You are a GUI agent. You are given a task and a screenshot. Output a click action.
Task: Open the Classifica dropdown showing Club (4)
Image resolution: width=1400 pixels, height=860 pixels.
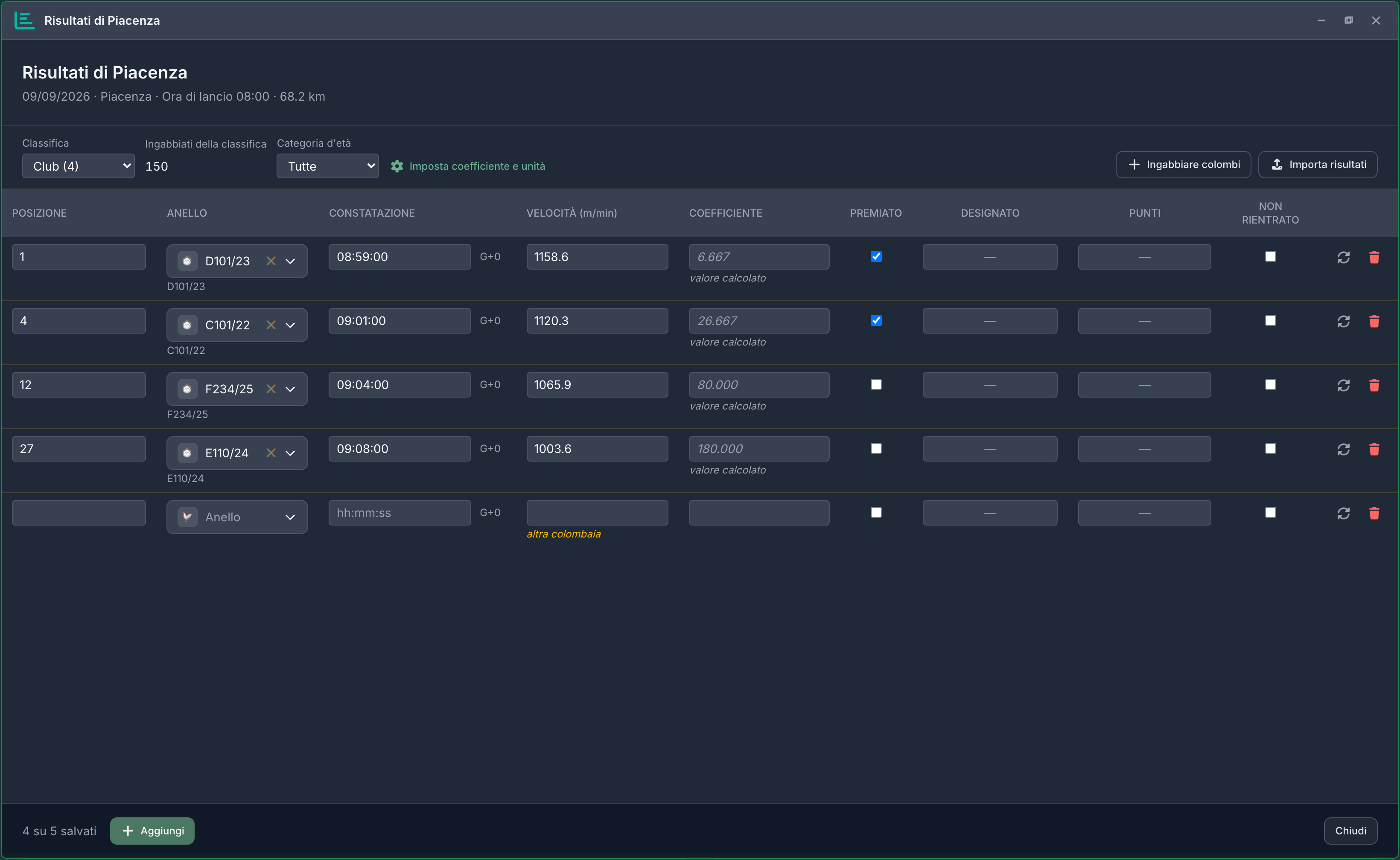click(x=79, y=166)
